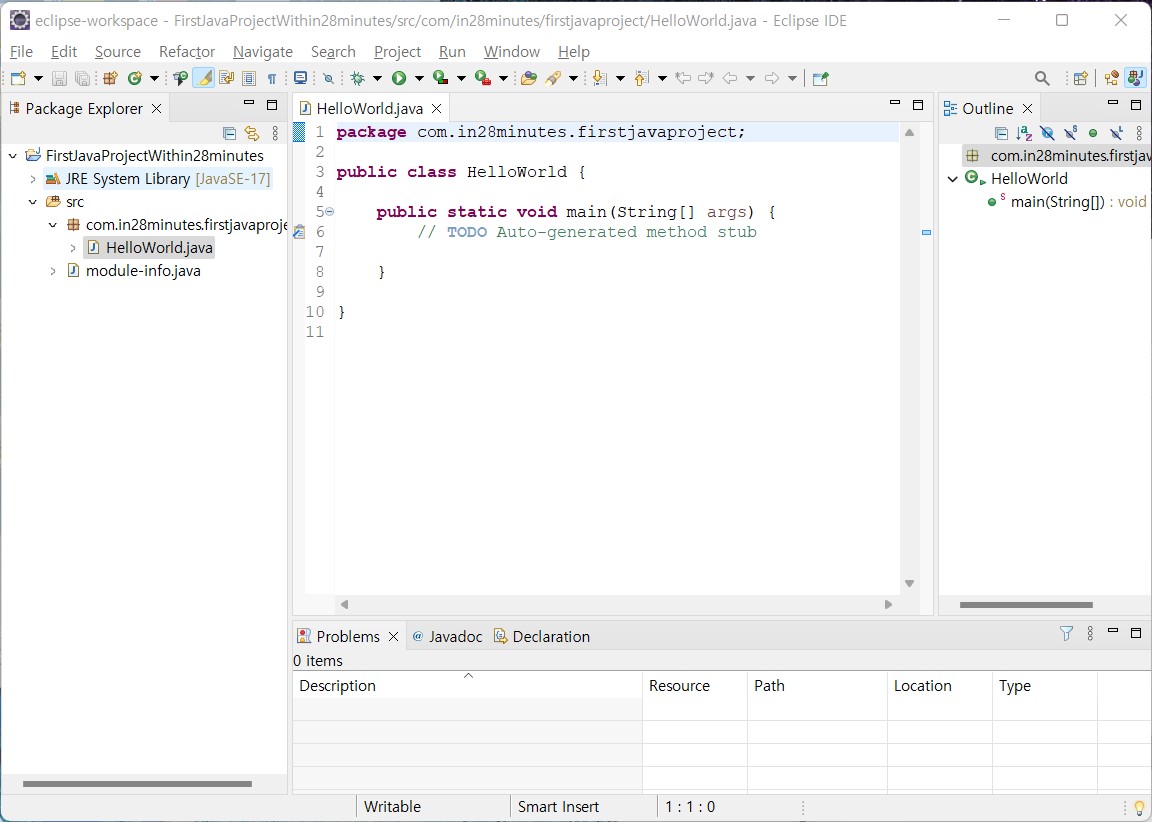
Task: Click the Search magnifier icon in toolbar
Action: 1042,78
